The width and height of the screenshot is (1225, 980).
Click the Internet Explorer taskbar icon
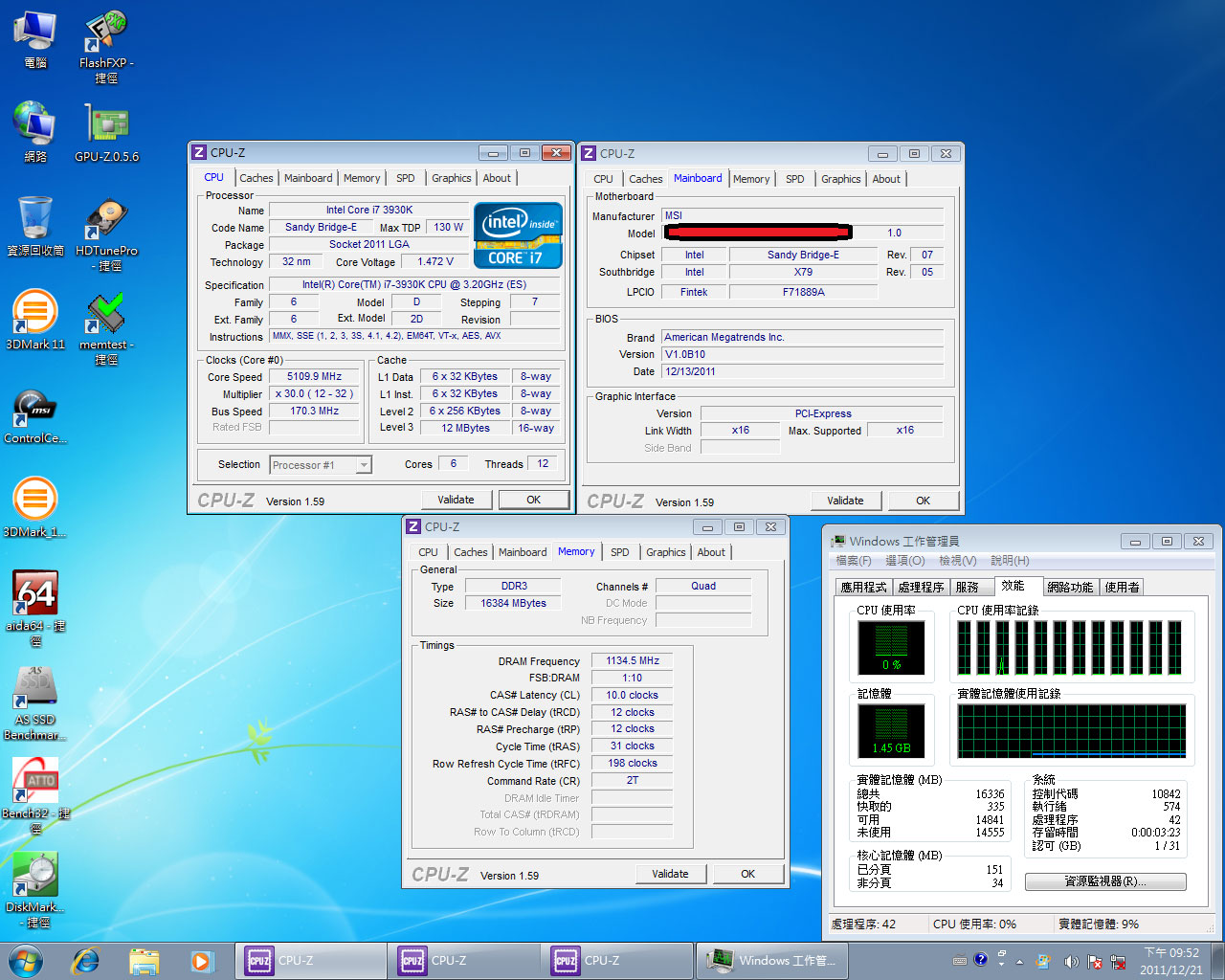(86, 961)
